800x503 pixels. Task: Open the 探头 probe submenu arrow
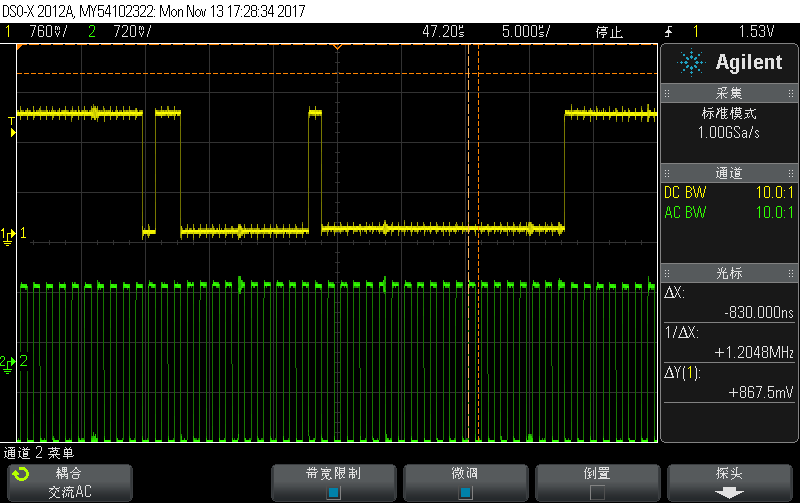pos(729,493)
